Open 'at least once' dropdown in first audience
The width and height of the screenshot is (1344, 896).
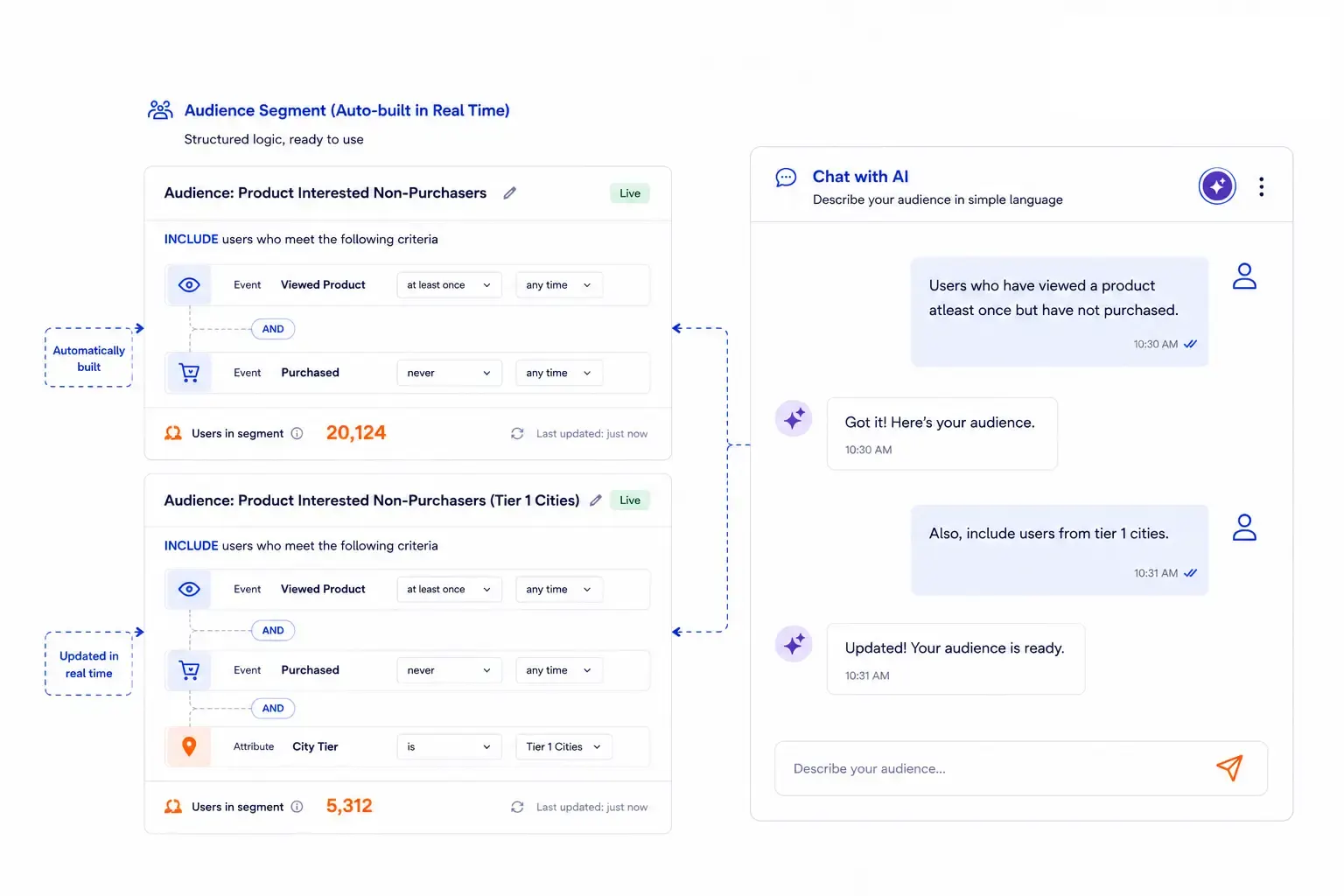coord(449,285)
